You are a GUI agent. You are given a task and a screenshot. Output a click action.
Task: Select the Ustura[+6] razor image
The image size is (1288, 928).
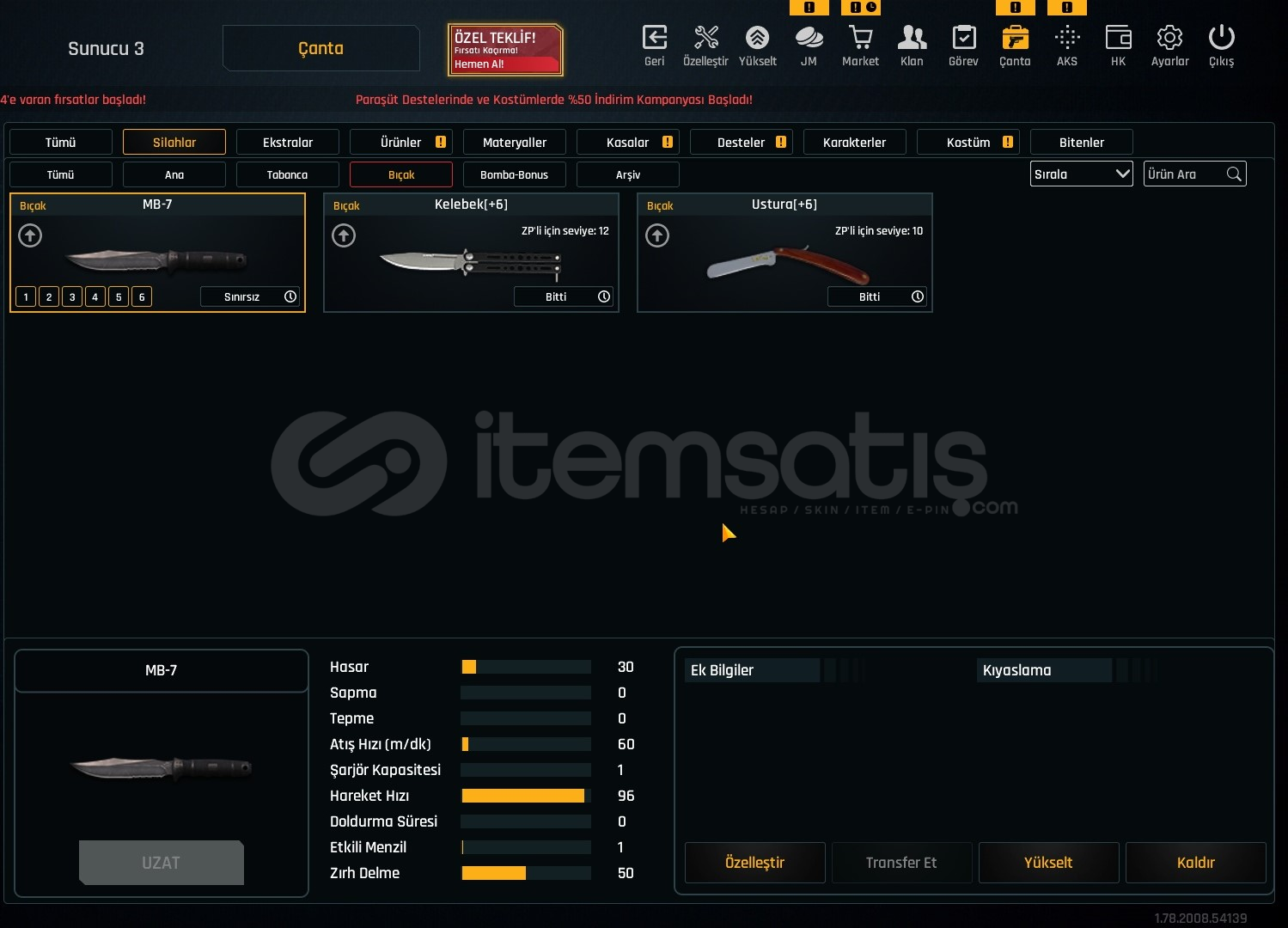coord(788,264)
